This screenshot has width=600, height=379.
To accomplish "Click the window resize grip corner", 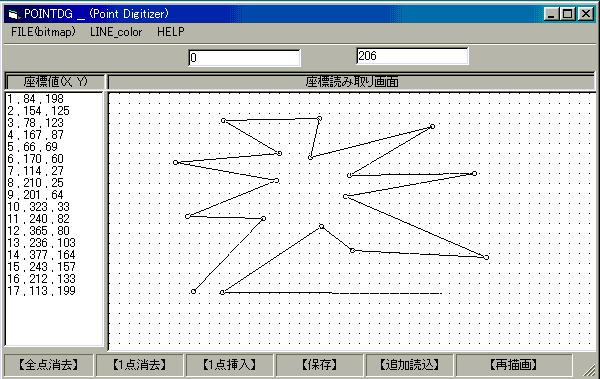I will (x=589, y=369).
